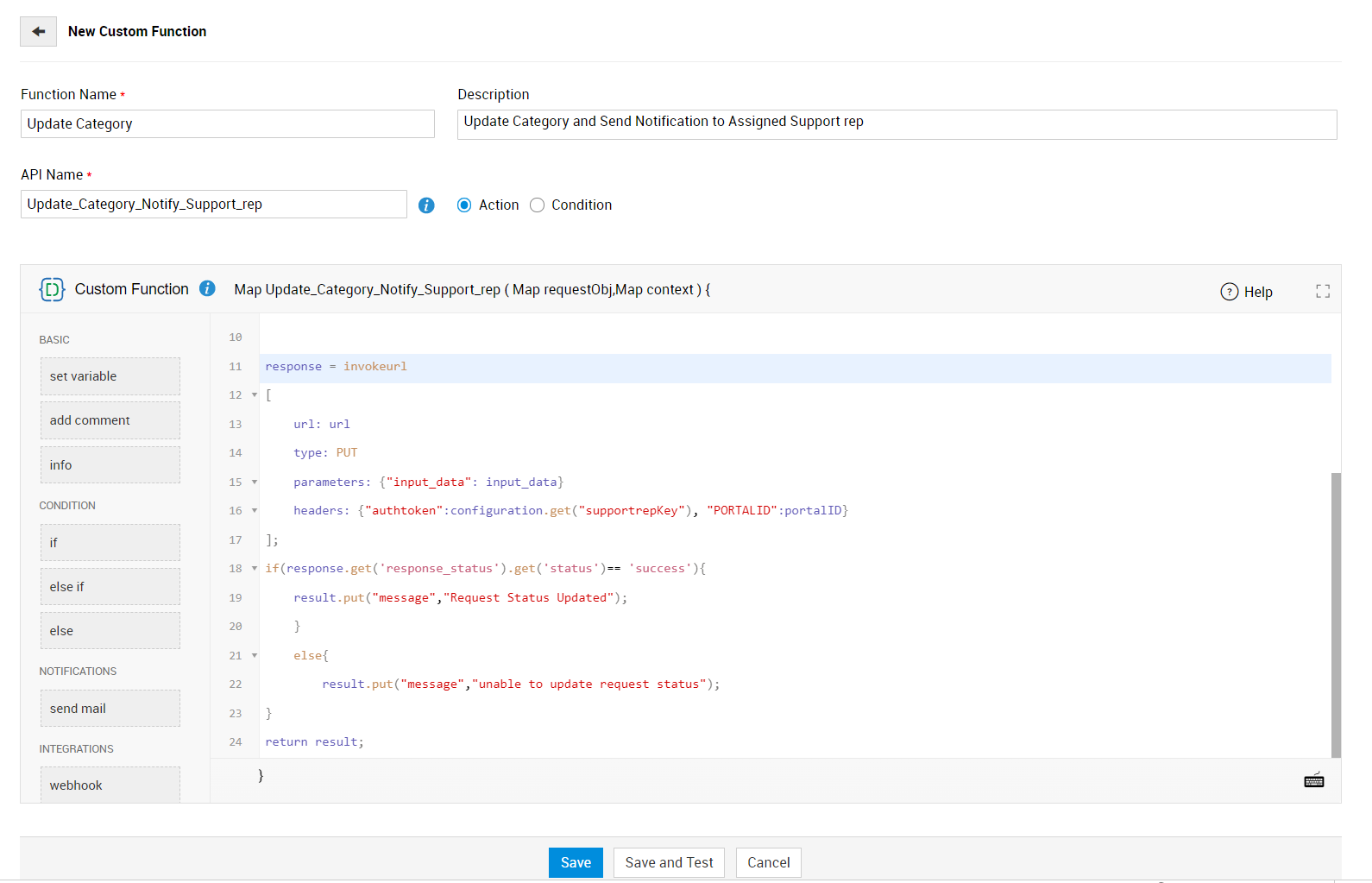The image size is (1372, 883).
Task: Insert the 'set variable' snippet
Action: point(110,376)
